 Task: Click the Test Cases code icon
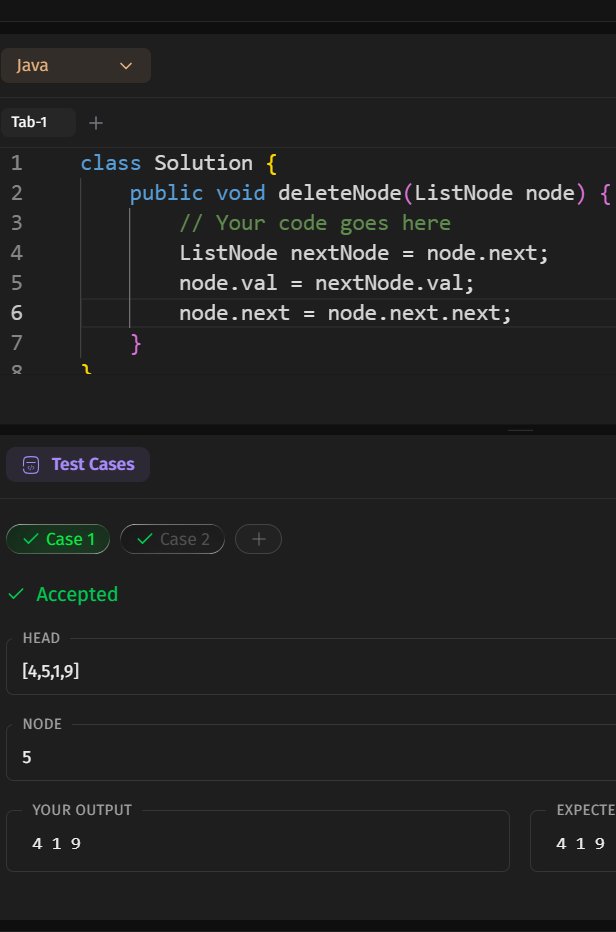pyautogui.click(x=31, y=465)
